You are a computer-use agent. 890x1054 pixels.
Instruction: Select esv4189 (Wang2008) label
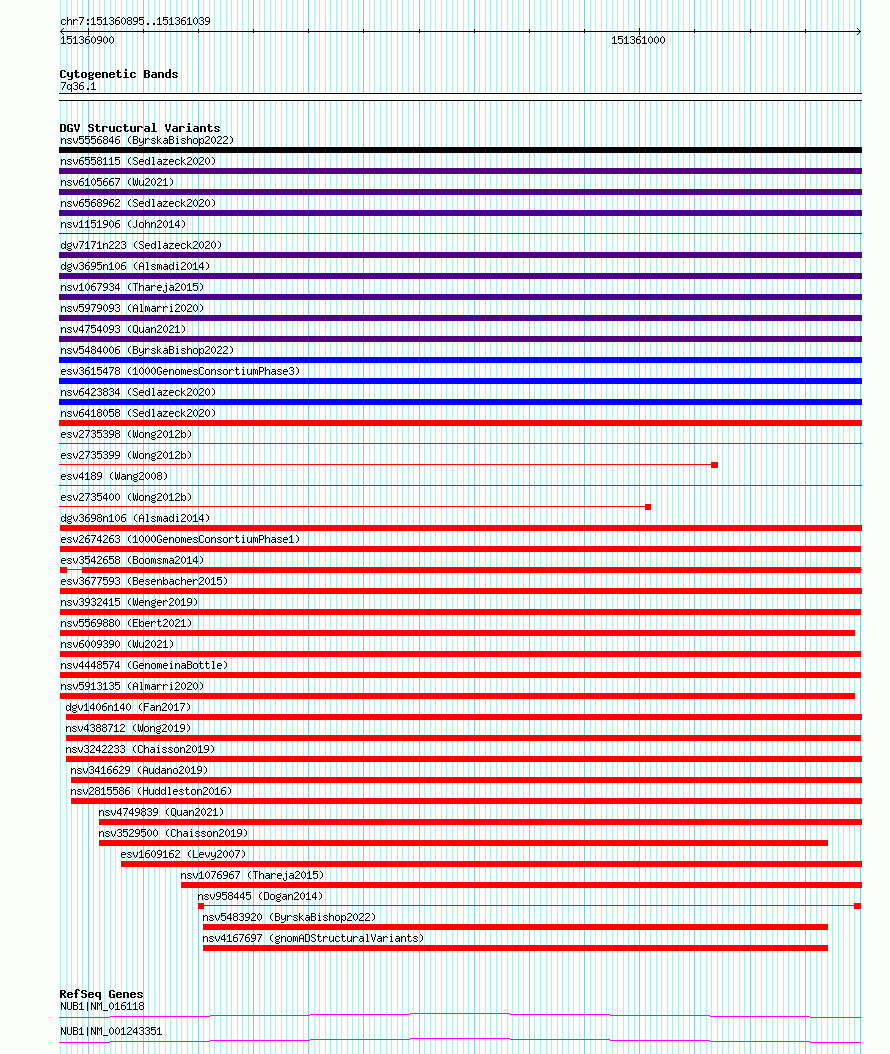[114, 476]
